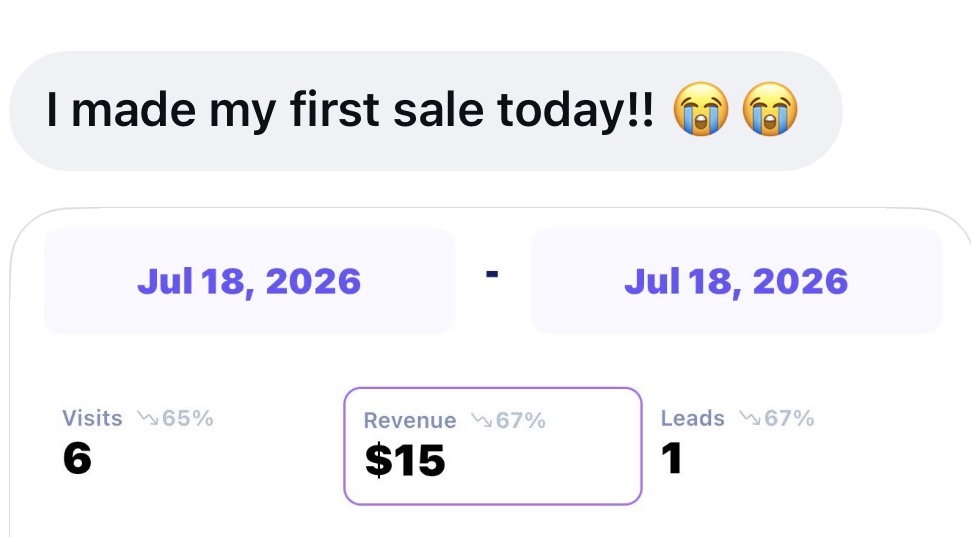The width and height of the screenshot is (971, 537).
Task: Open the start date Jul 18, 2026 picker
Action: [249, 281]
